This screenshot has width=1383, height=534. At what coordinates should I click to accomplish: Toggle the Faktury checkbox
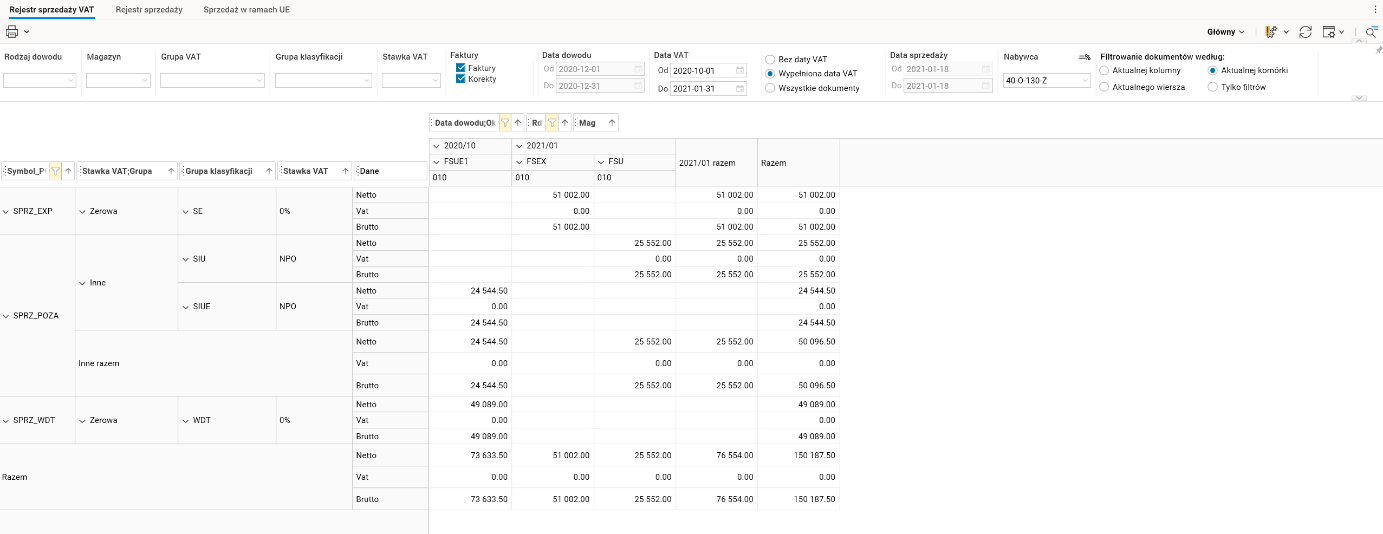(x=461, y=68)
